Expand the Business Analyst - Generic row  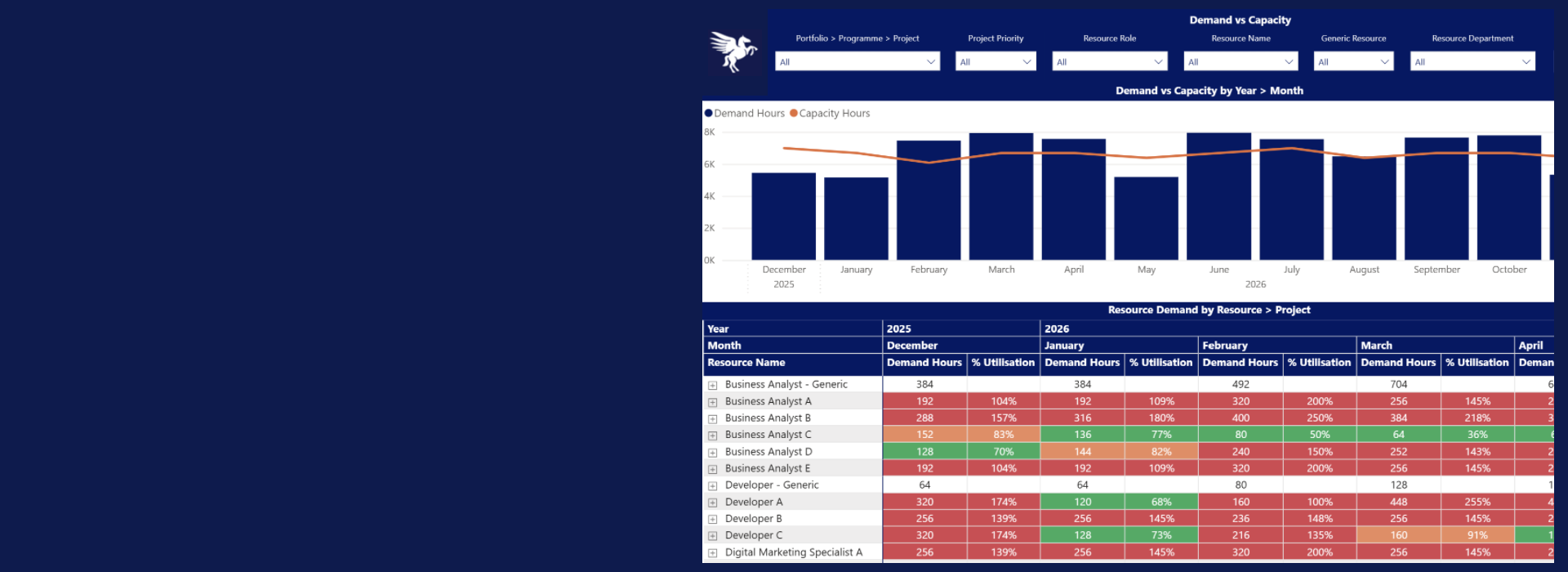(x=712, y=385)
